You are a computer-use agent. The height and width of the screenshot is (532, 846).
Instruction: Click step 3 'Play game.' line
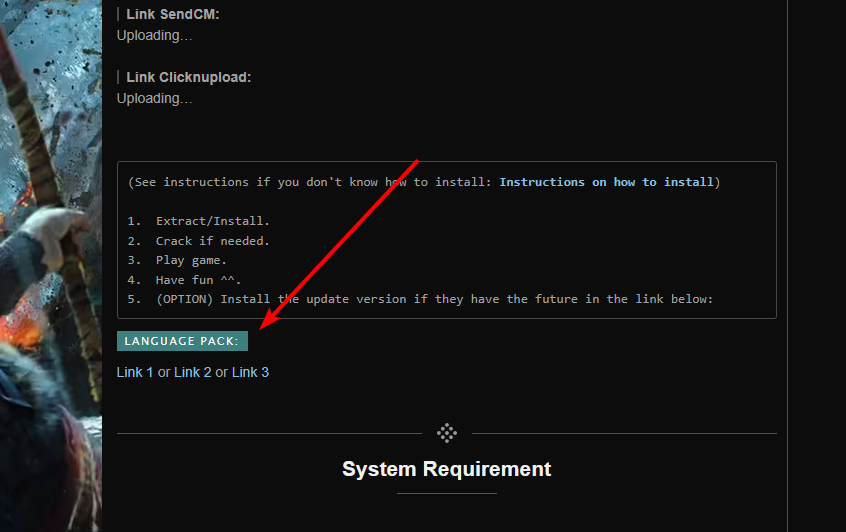[x=198, y=260]
